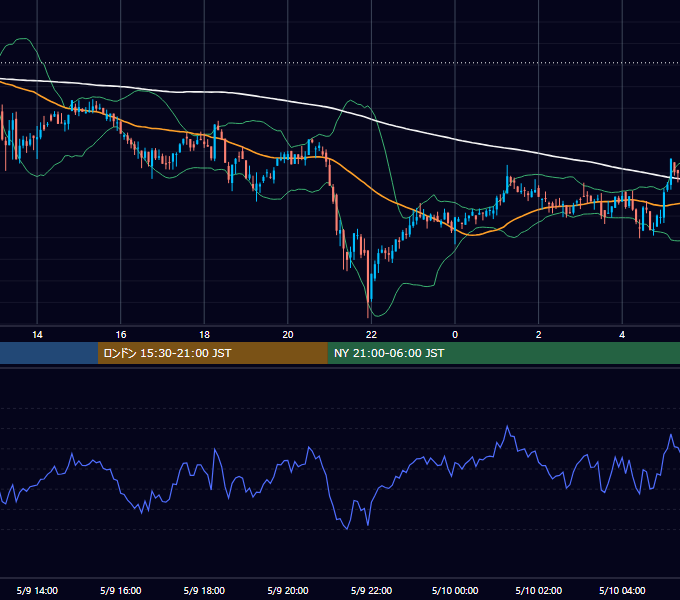Click the hour label 14 on price chart axis
The width and height of the screenshot is (680, 600).
pyautogui.click(x=37, y=335)
